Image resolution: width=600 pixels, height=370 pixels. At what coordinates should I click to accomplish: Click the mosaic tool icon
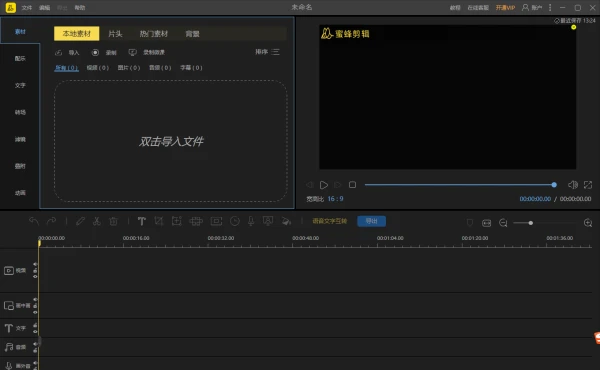[196, 221]
